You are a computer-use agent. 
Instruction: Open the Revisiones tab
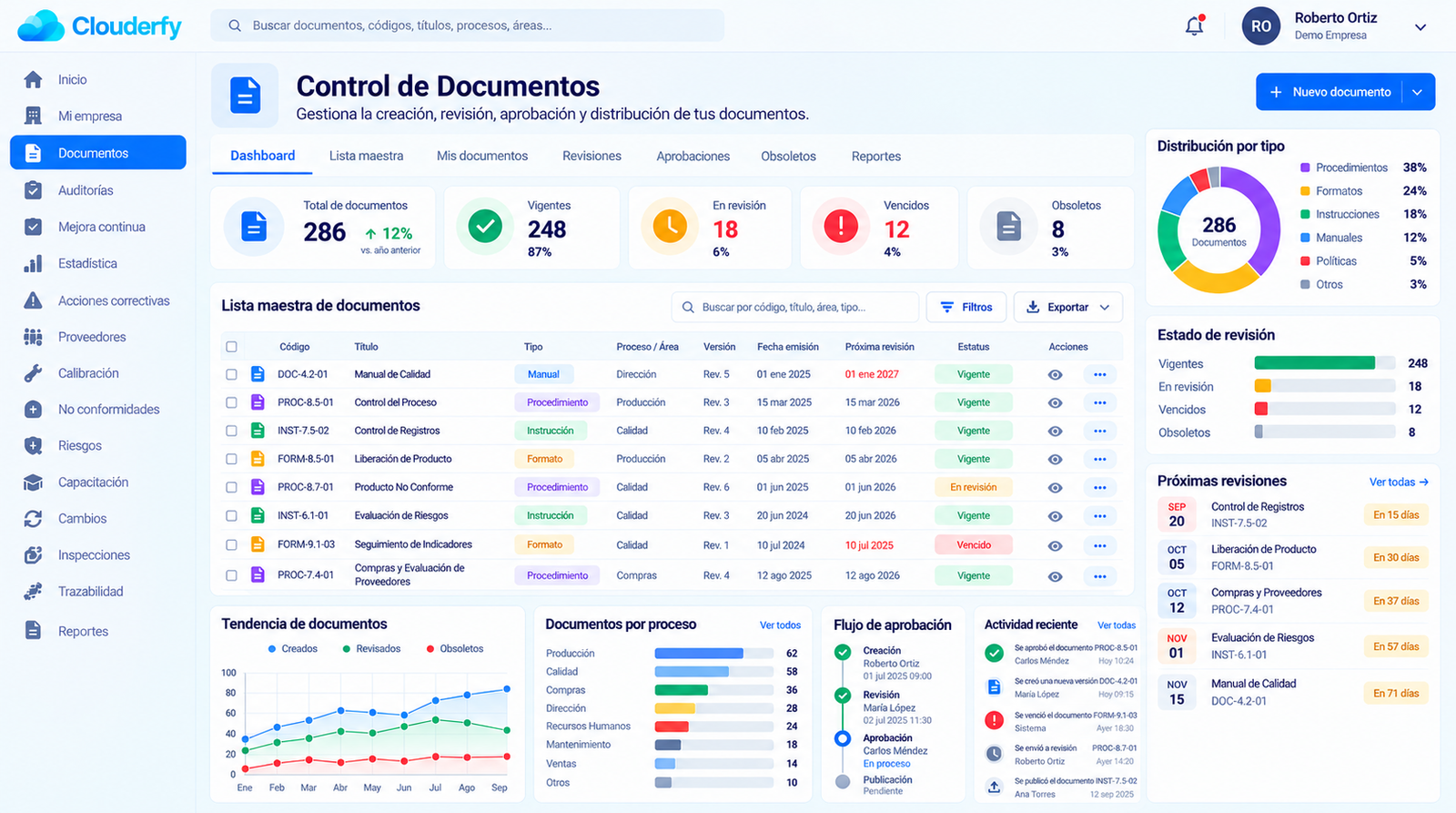(591, 156)
